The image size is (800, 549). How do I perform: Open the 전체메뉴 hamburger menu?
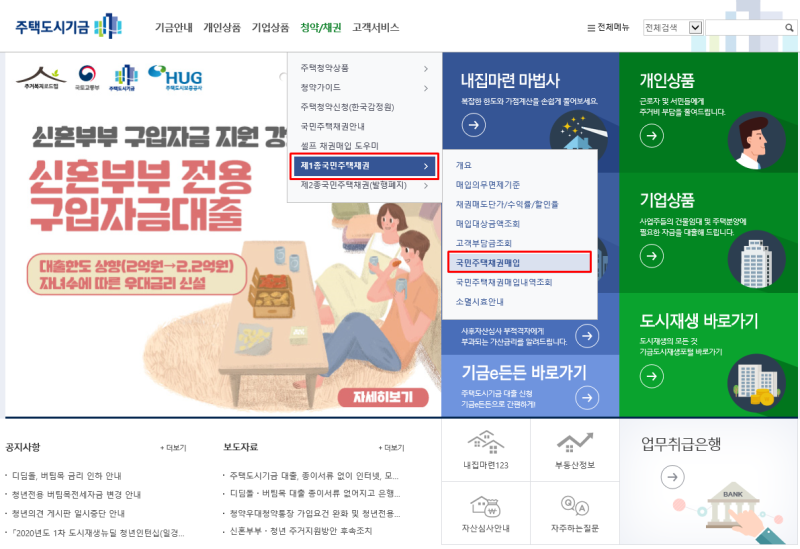pyautogui.click(x=608, y=28)
